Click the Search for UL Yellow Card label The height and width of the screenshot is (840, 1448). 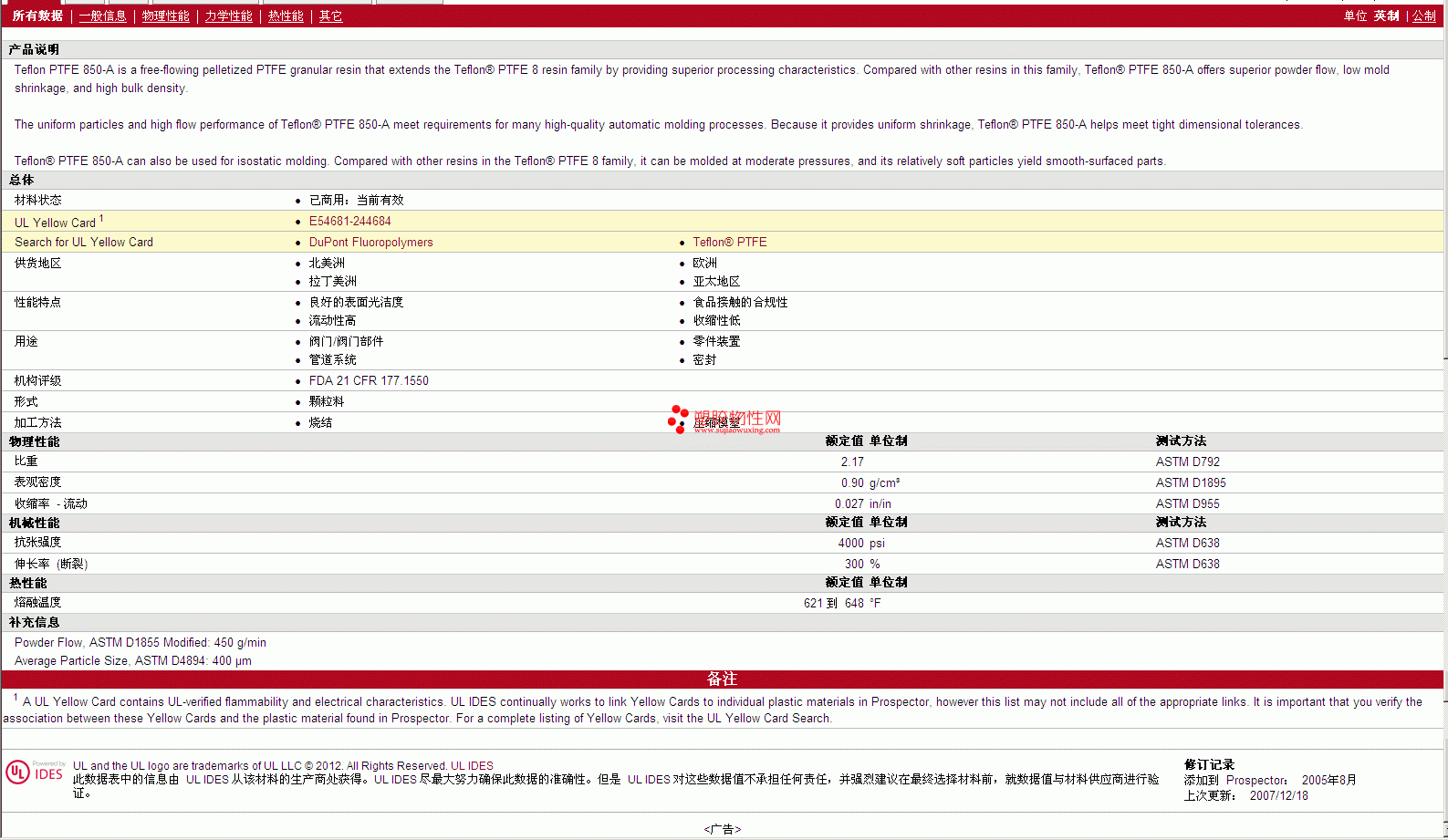point(84,242)
